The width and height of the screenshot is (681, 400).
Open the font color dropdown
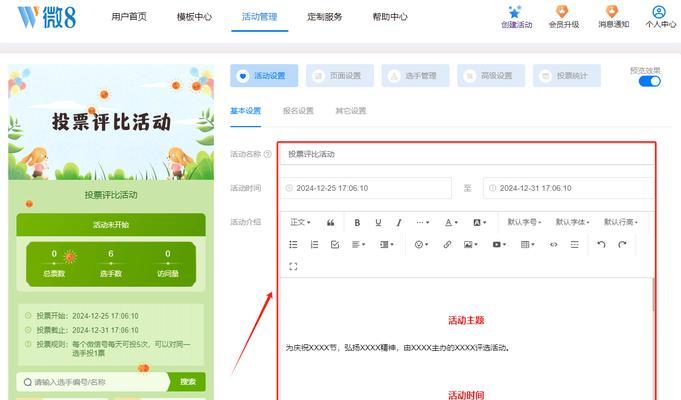coord(451,222)
